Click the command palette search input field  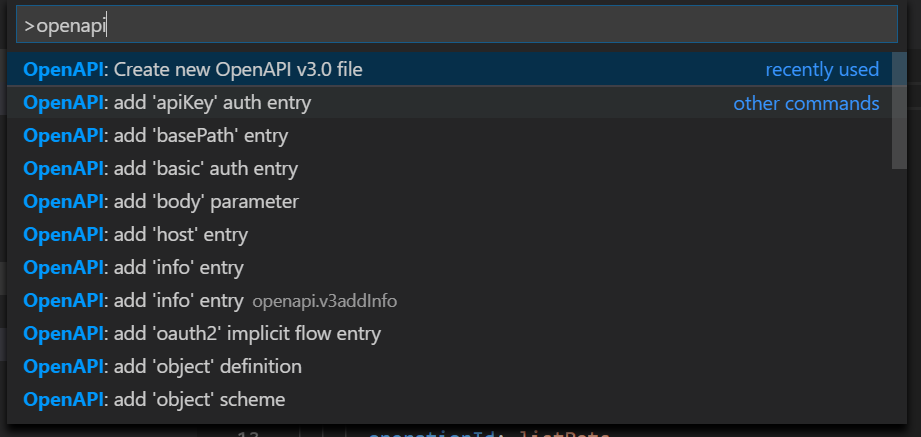tap(456, 24)
